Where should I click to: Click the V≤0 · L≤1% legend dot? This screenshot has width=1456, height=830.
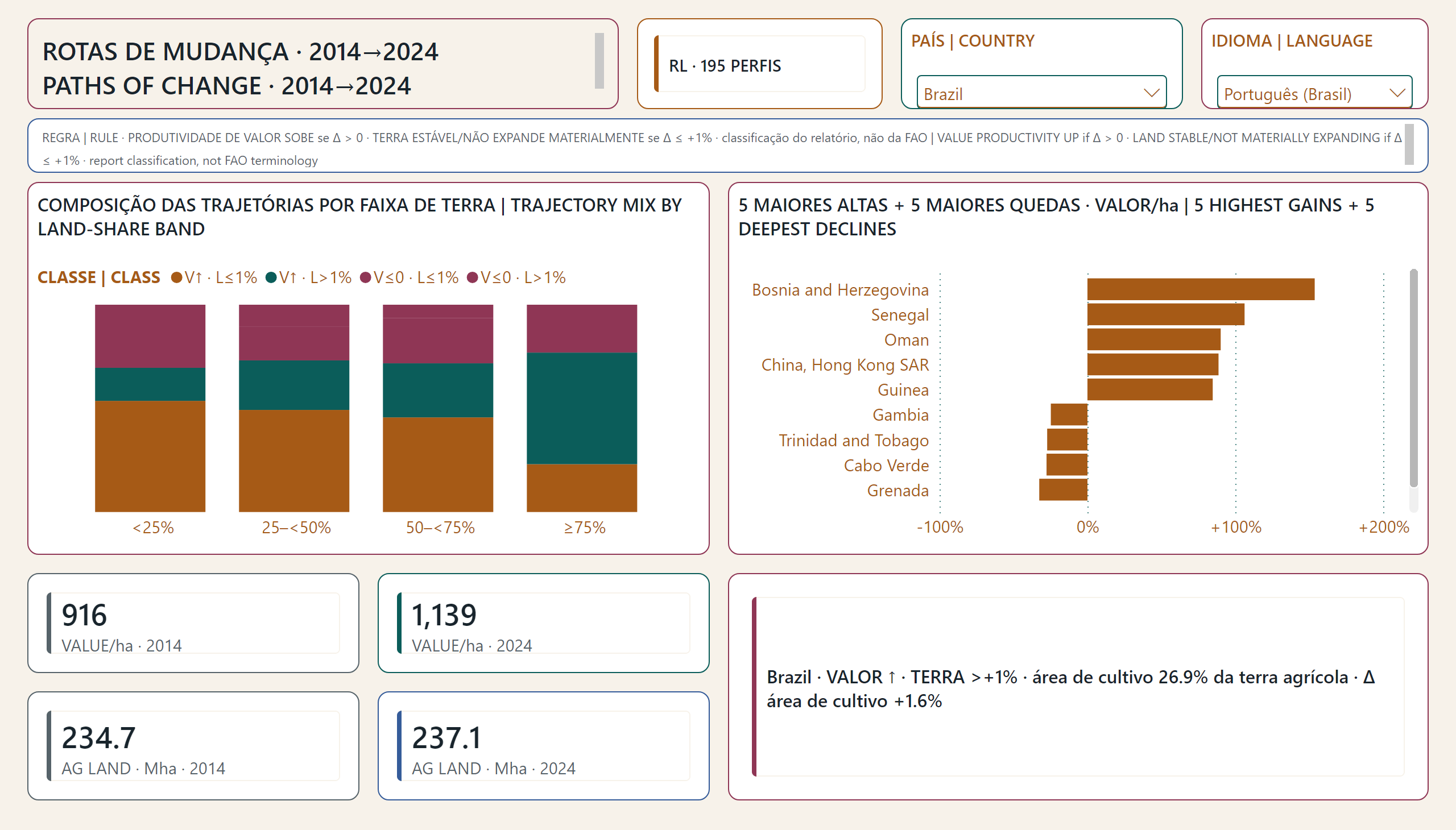click(x=366, y=277)
